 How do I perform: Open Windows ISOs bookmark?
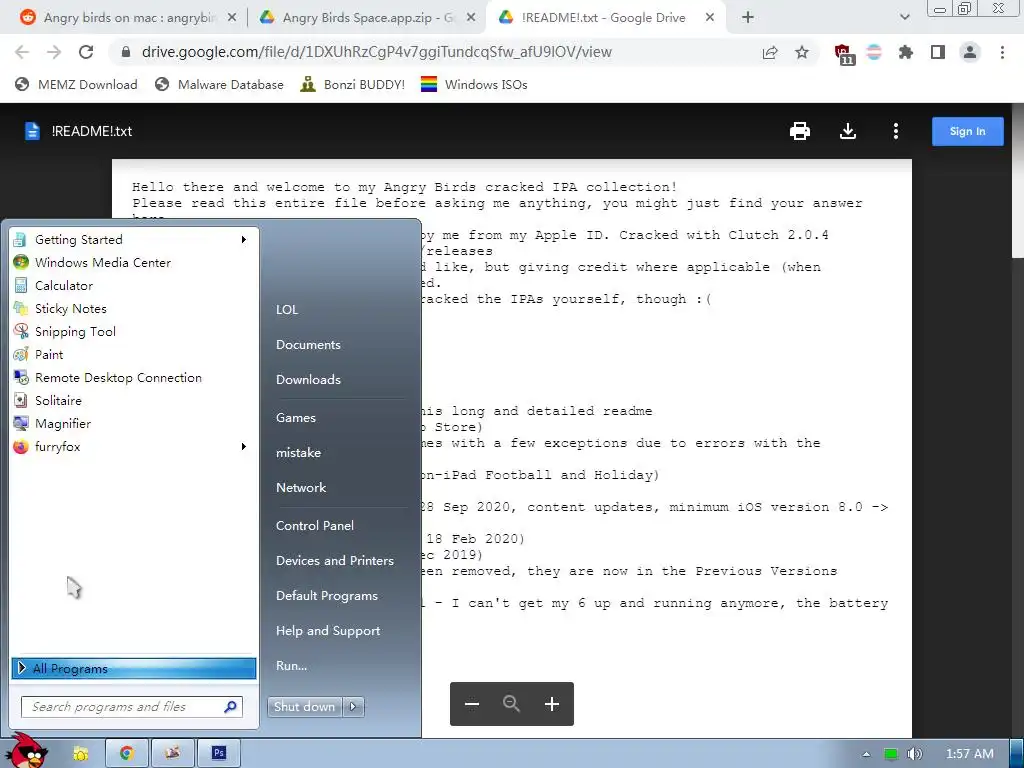474,84
